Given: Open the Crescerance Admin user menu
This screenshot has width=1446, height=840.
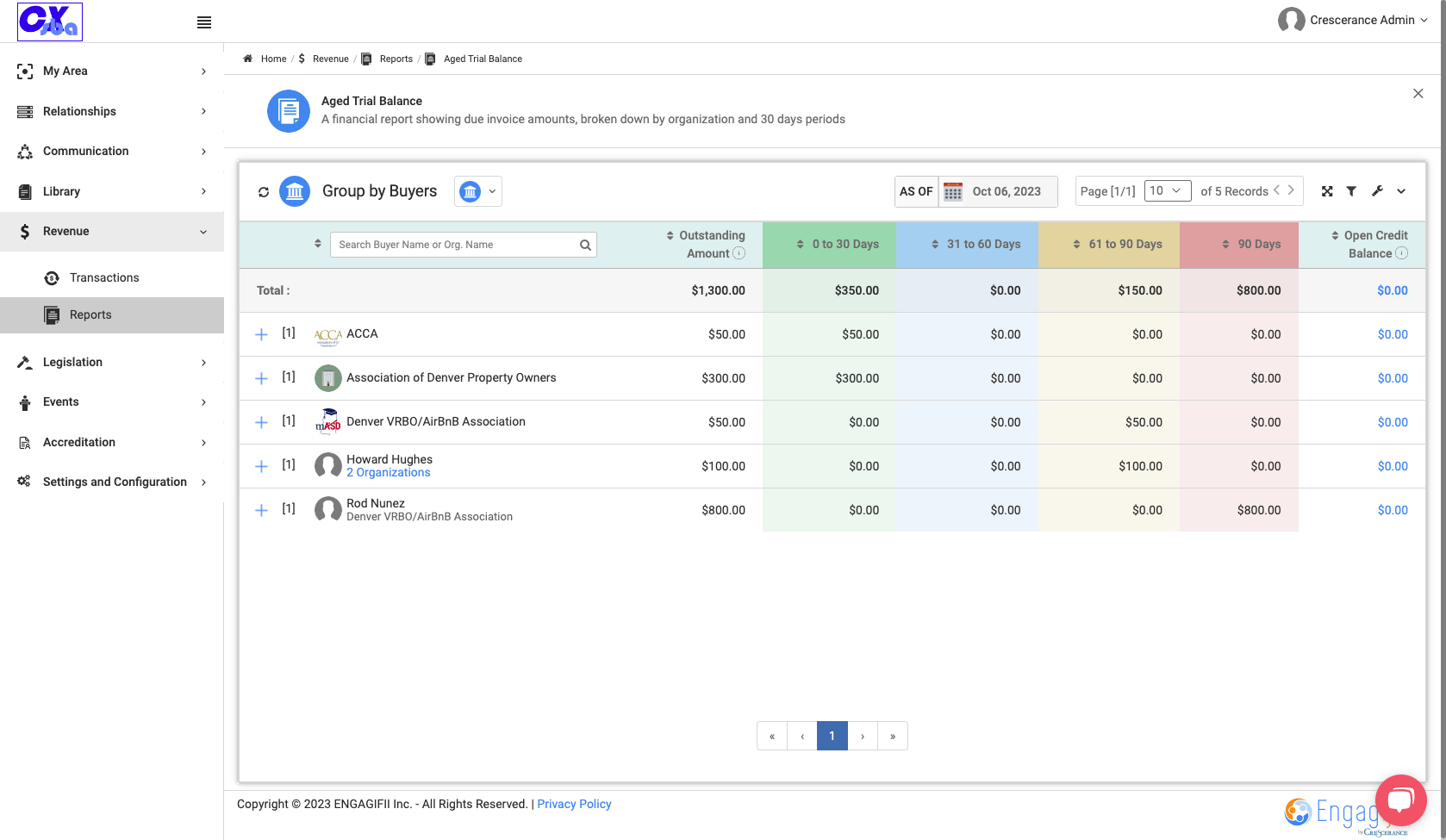Looking at the screenshot, I should (1353, 20).
